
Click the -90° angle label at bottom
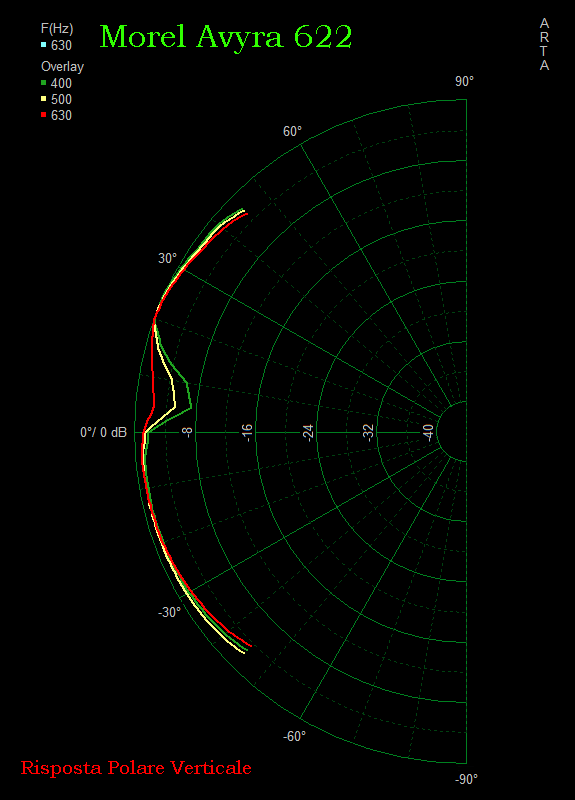point(466,779)
